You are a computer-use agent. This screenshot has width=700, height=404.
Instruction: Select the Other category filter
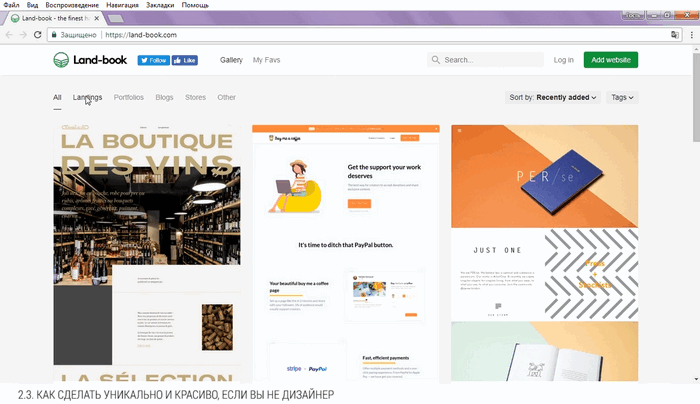tap(226, 97)
